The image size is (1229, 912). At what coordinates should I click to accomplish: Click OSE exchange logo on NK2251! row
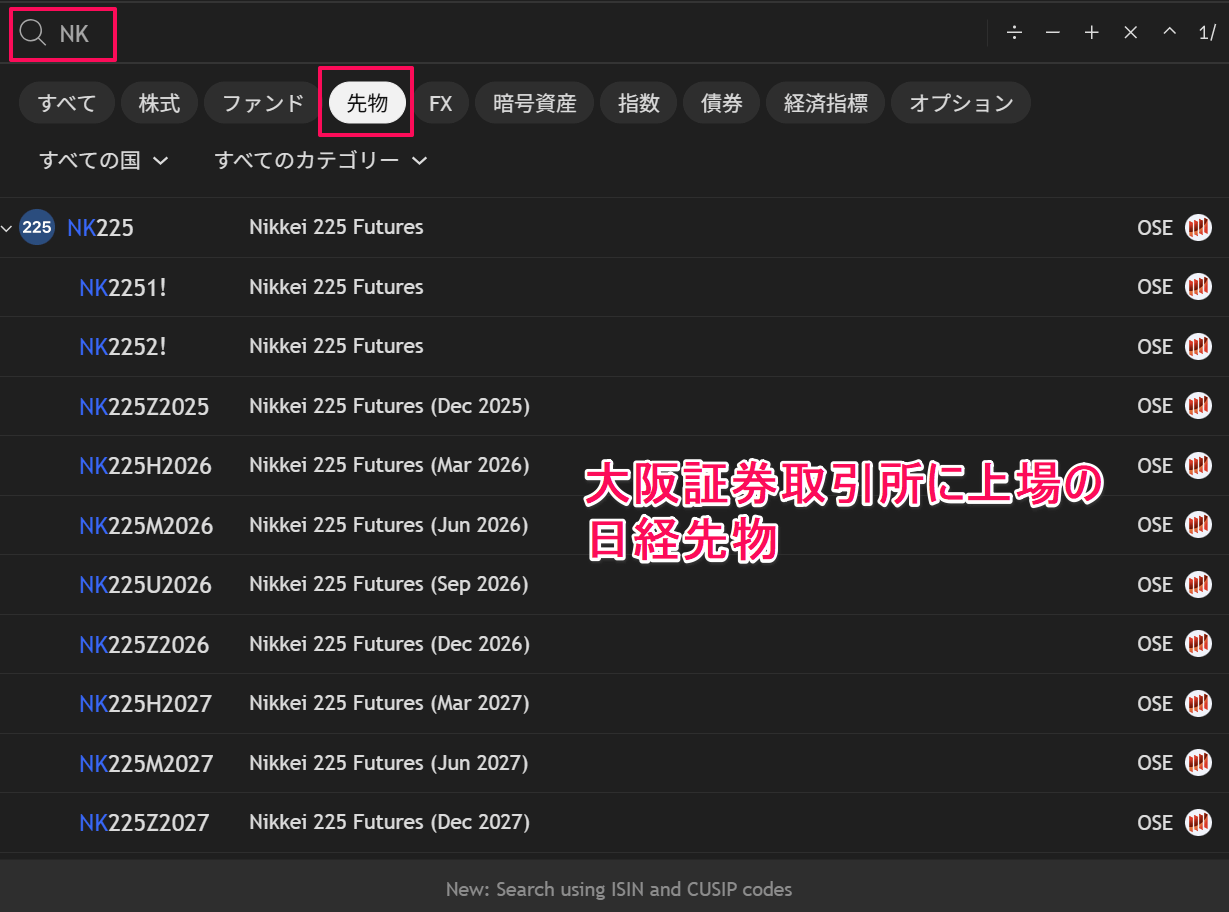pos(1197,287)
